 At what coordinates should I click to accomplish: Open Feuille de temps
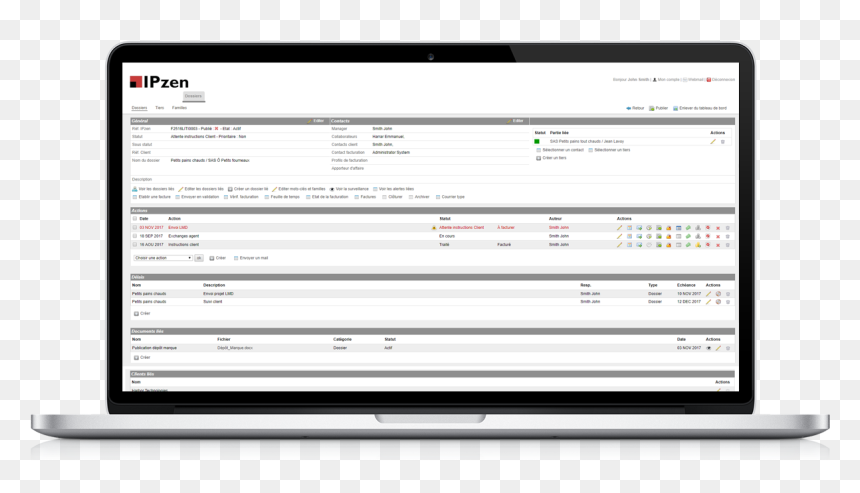coord(282,197)
